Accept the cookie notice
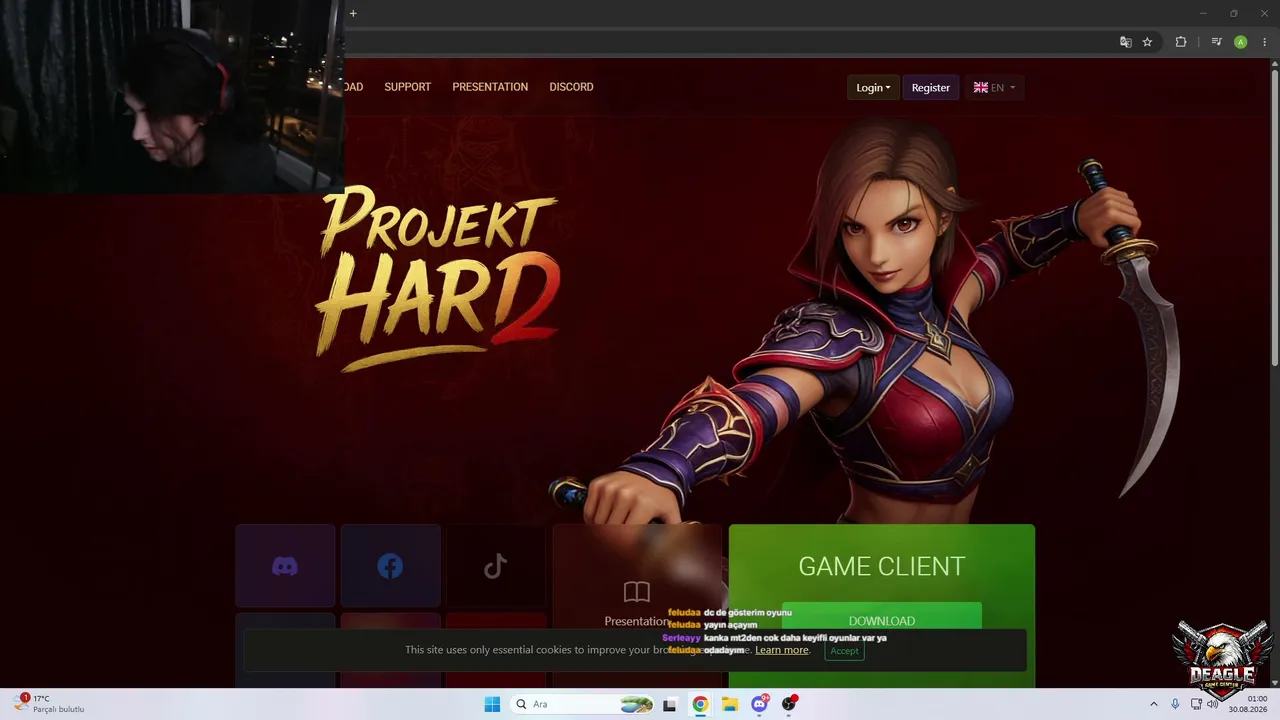Viewport: 1280px width, 720px height. click(x=844, y=650)
